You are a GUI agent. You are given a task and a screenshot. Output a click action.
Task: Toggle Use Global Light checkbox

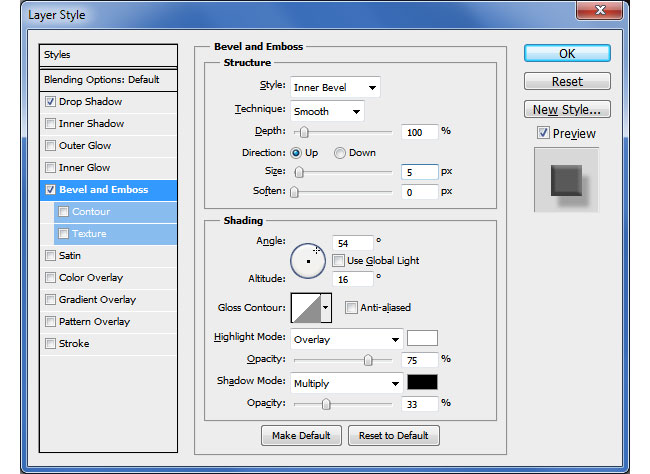(x=339, y=261)
